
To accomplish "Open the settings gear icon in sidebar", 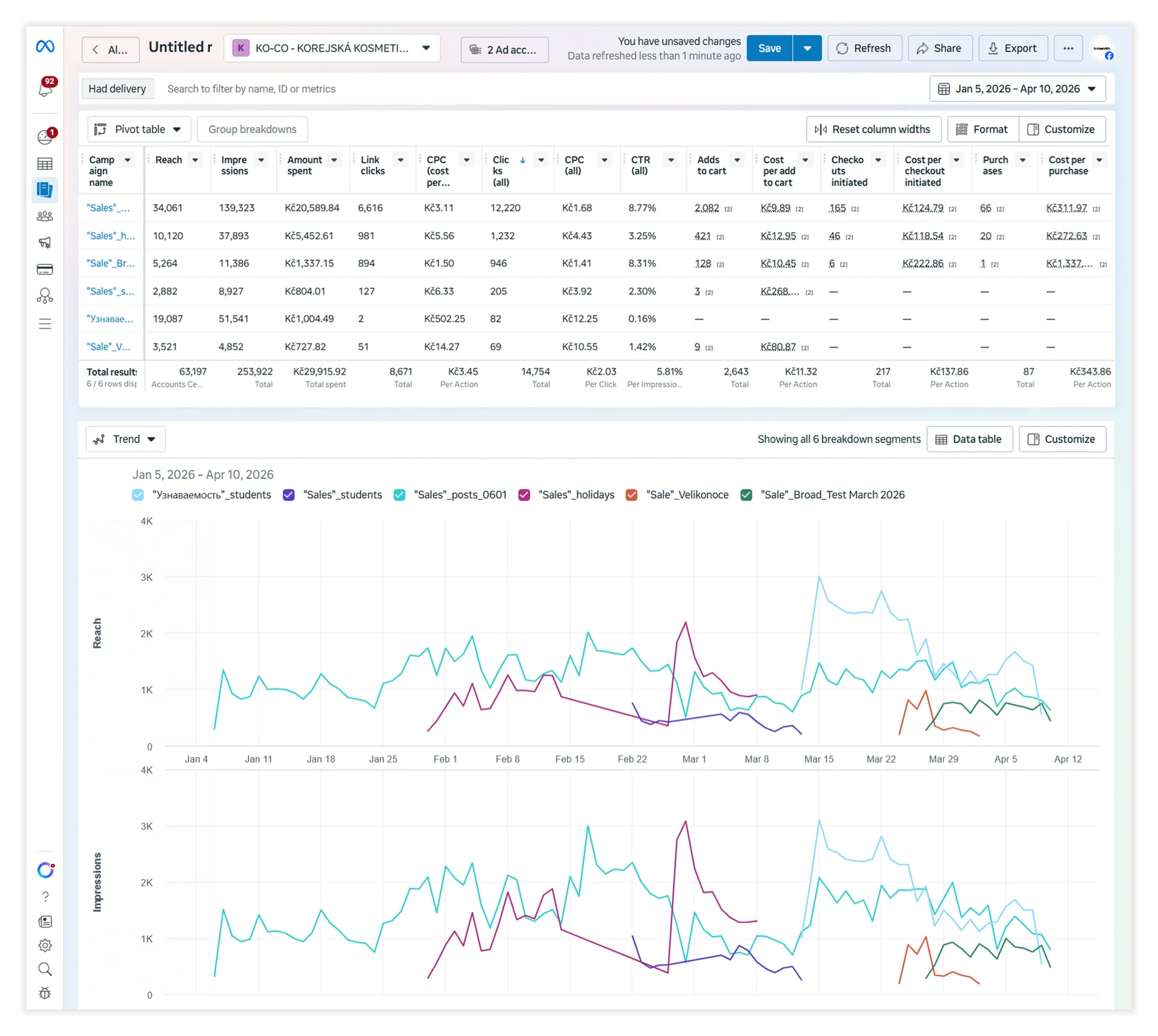I will coord(45,946).
